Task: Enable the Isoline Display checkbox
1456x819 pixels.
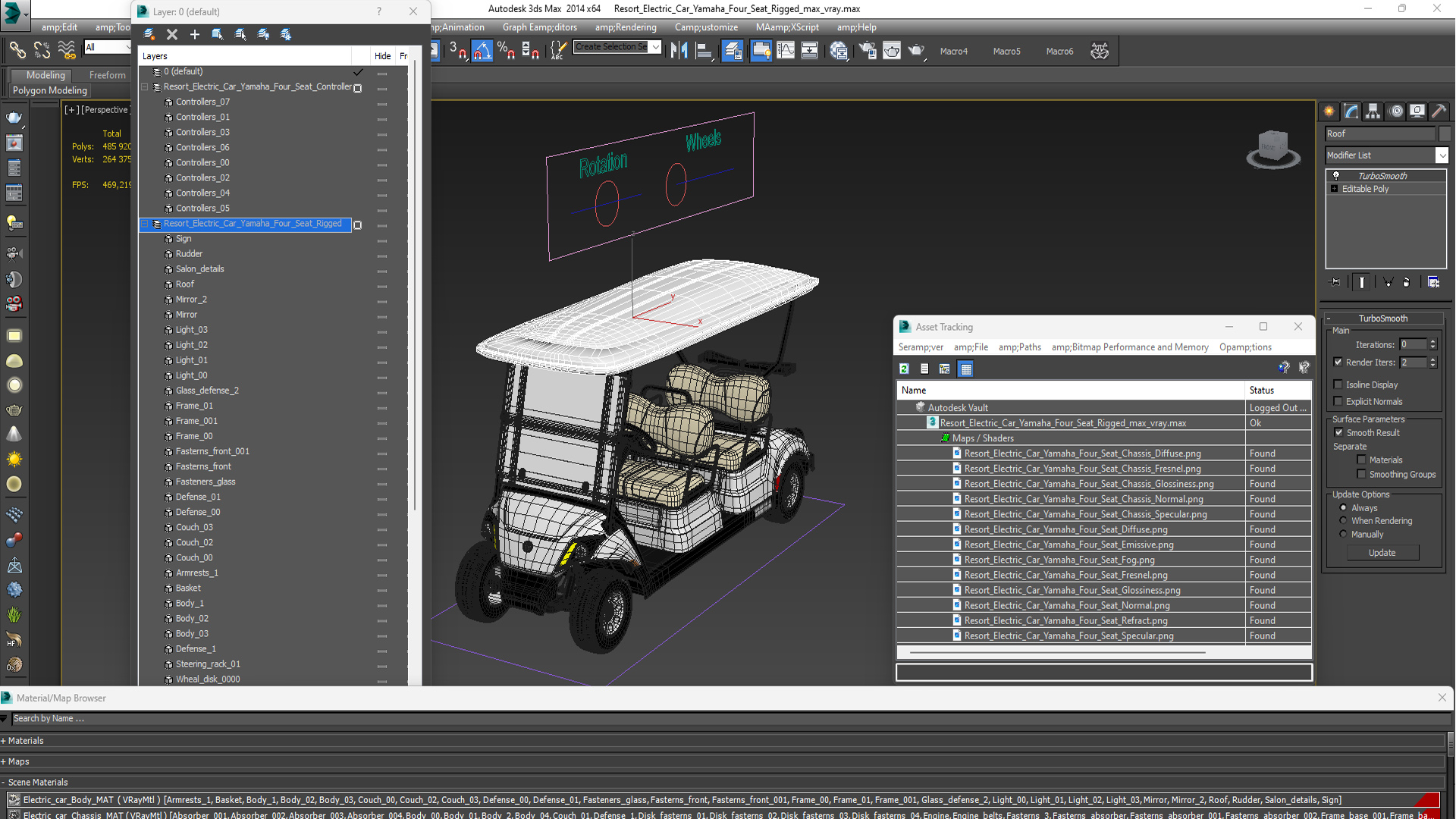Action: [1338, 384]
